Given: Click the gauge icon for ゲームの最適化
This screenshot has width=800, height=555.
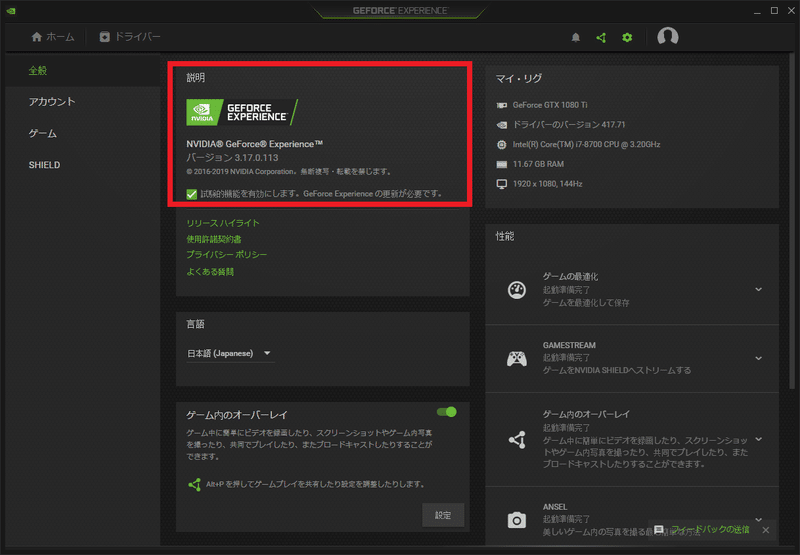Looking at the screenshot, I should tap(517, 289).
